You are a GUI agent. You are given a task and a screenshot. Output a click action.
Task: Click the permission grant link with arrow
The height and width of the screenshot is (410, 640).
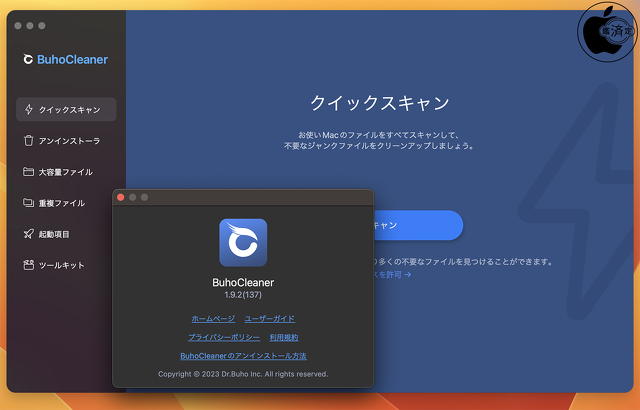pos(392,274)
